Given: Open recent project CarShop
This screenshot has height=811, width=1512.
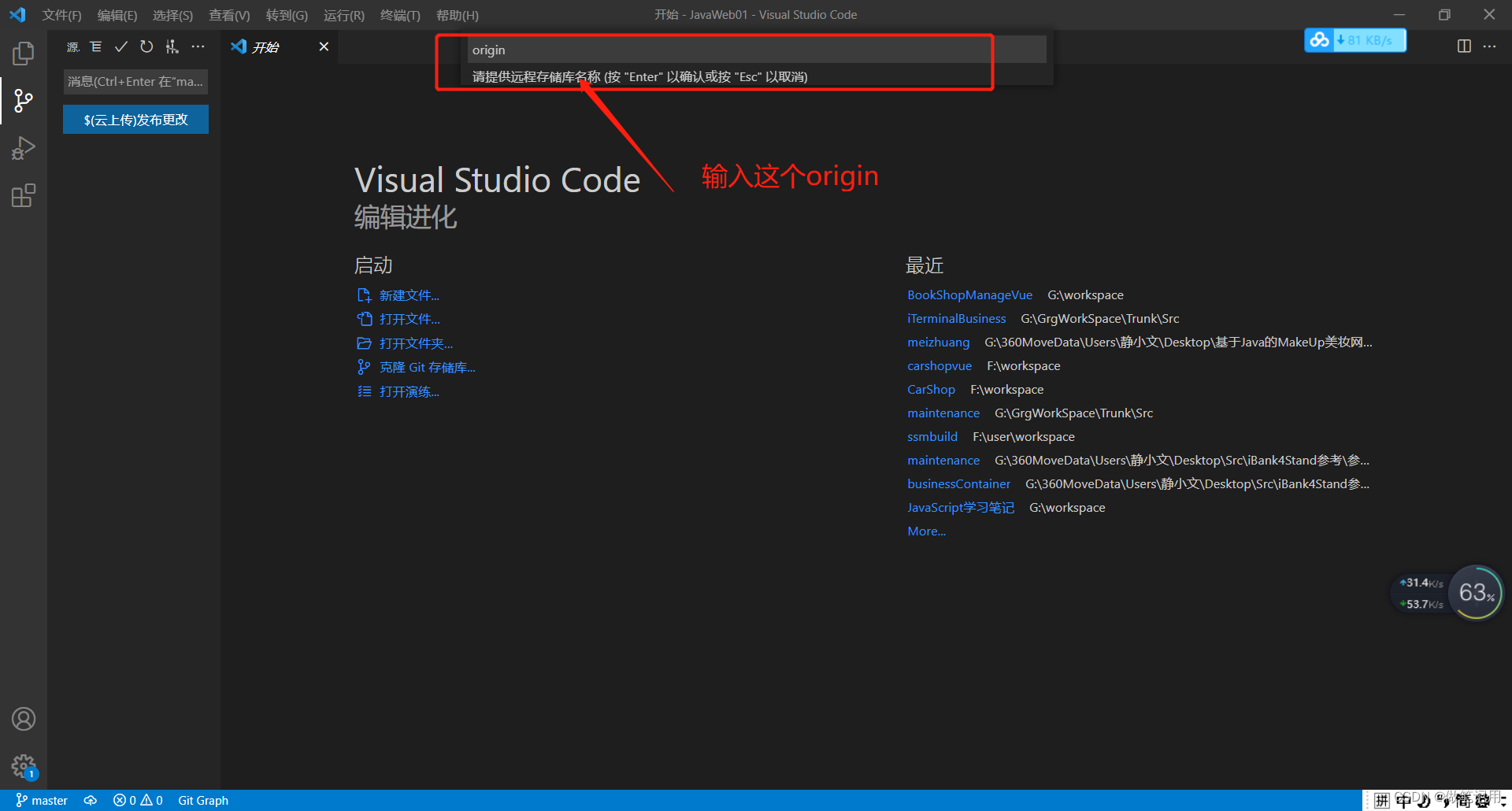Looking at the screenshot, I should point(931,390).
